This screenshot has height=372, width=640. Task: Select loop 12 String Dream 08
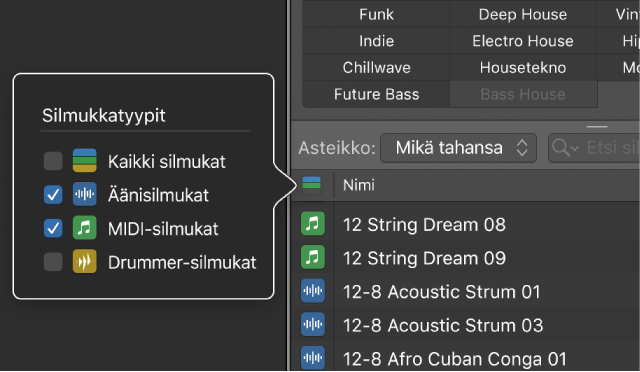coord(424,225)
